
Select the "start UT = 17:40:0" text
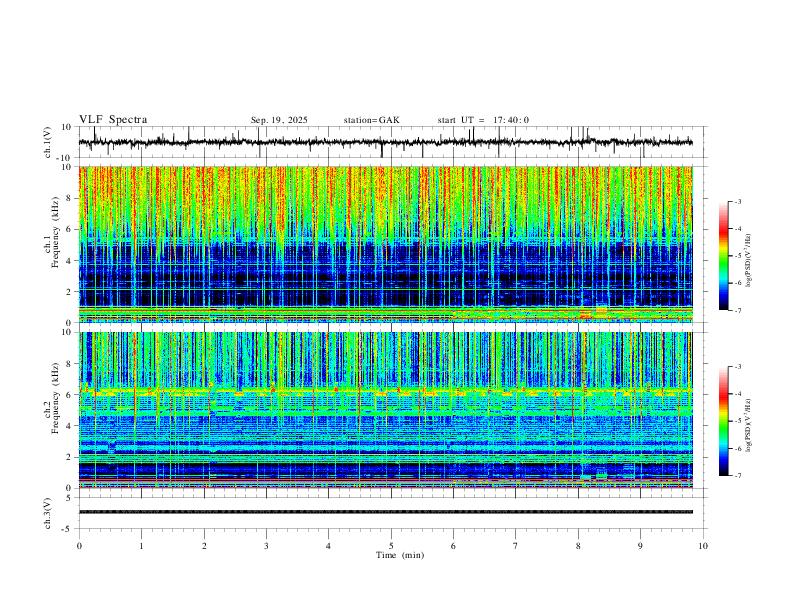(x=483, y=120)
